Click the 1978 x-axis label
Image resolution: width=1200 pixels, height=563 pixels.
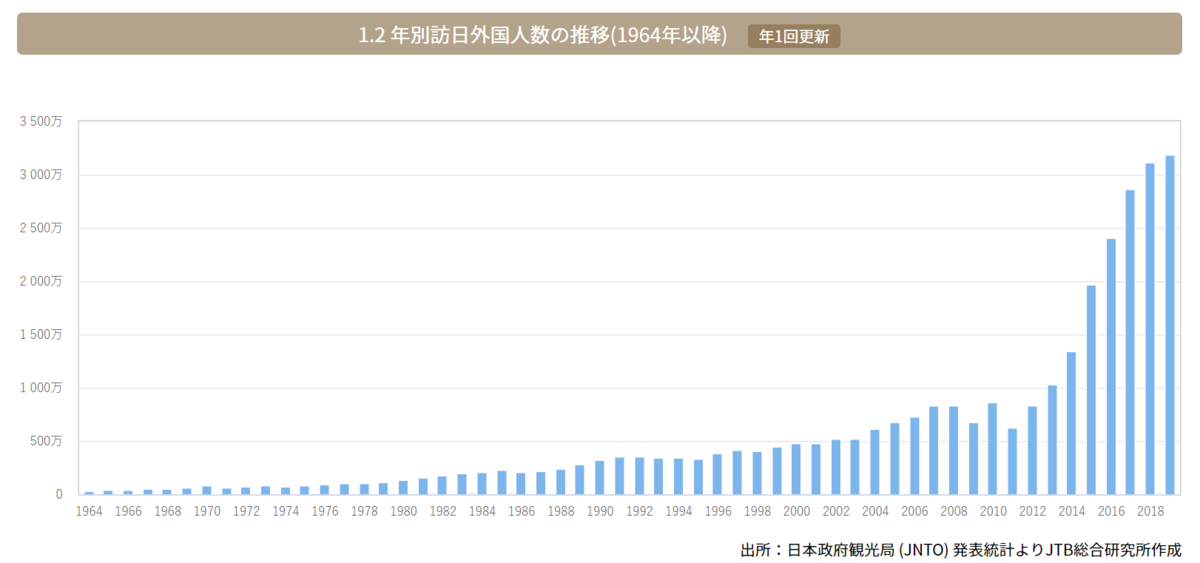coord(364,511)
